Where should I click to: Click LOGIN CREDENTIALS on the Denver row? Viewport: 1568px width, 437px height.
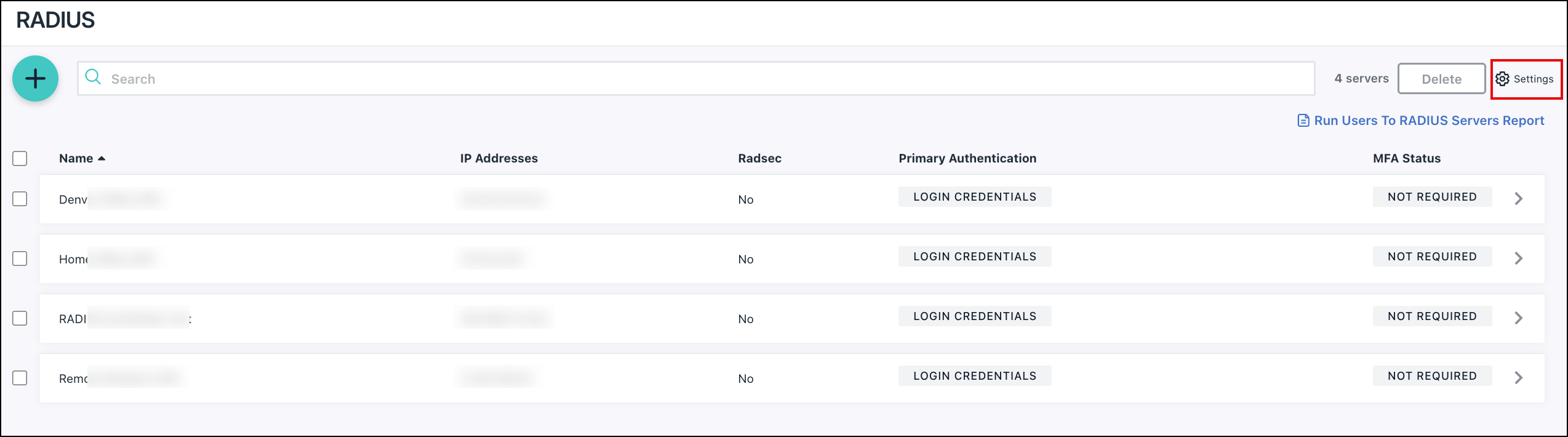pos(975,196)
